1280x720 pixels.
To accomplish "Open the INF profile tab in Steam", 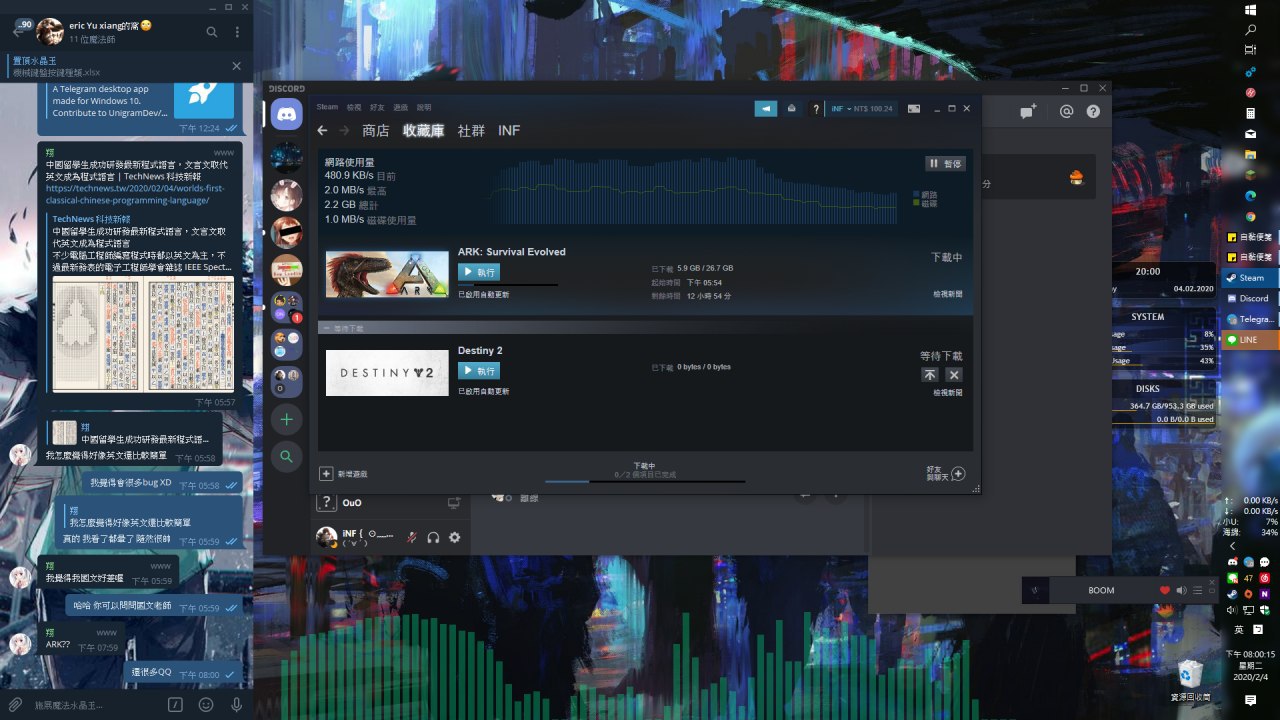I will 509,131.
